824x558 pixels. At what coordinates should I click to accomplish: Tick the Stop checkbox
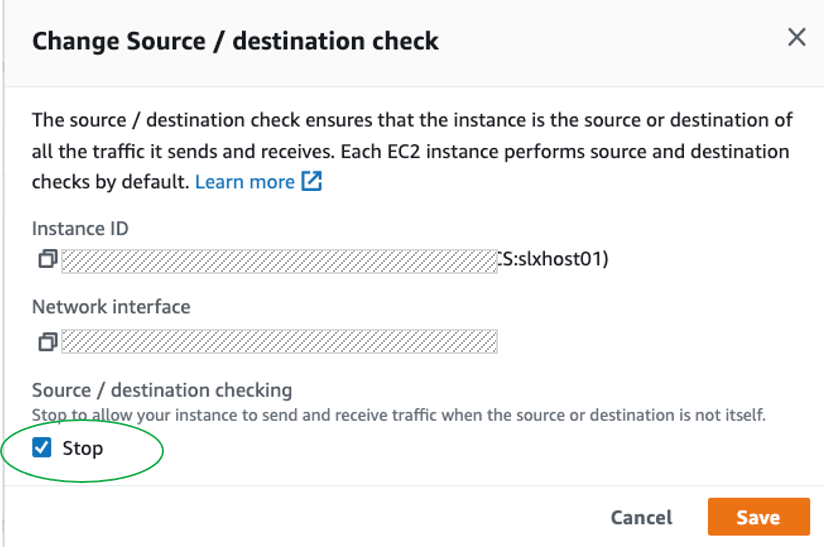pos(42,448)
